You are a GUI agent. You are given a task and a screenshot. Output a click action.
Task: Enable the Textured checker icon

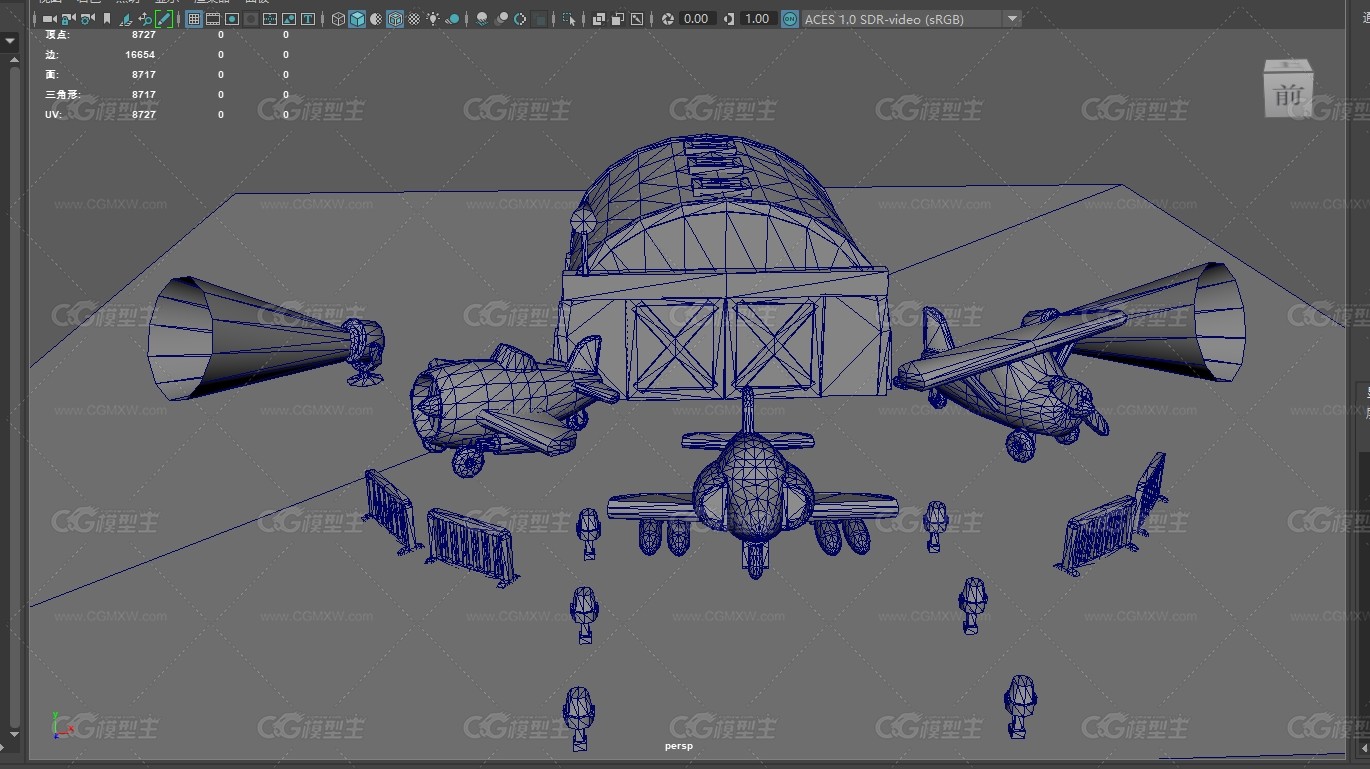click(x=414, y=19)
